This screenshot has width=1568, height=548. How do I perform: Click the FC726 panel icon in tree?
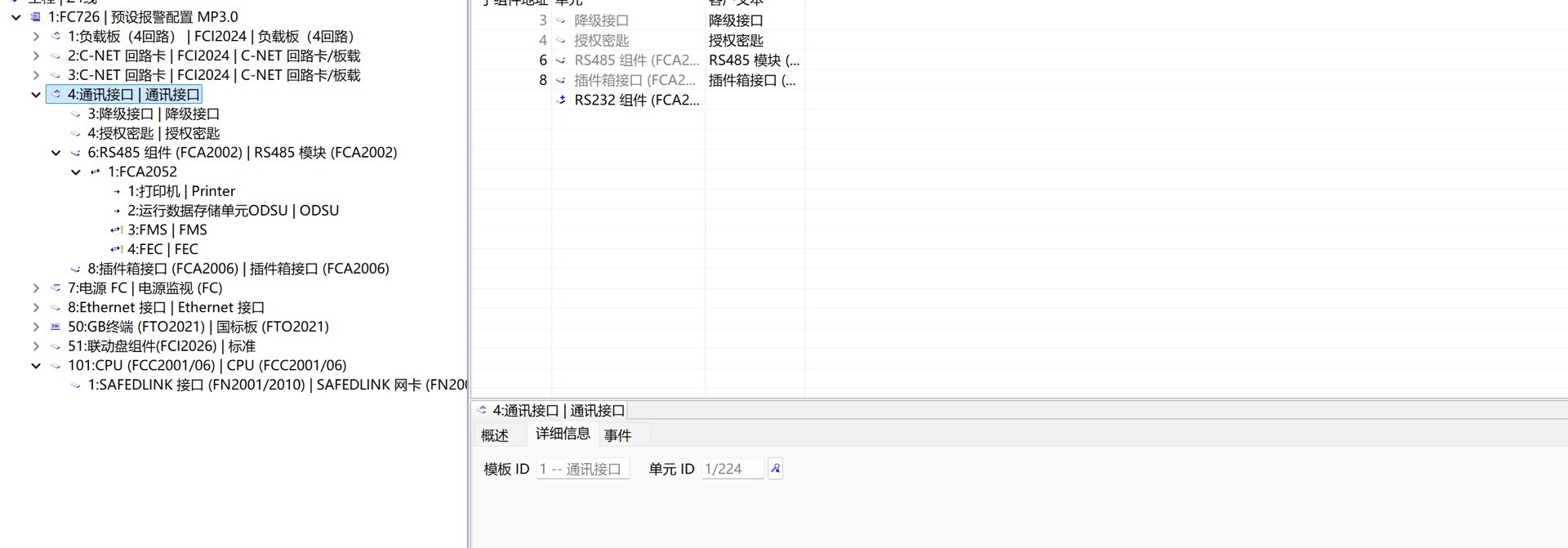(36, 17)
